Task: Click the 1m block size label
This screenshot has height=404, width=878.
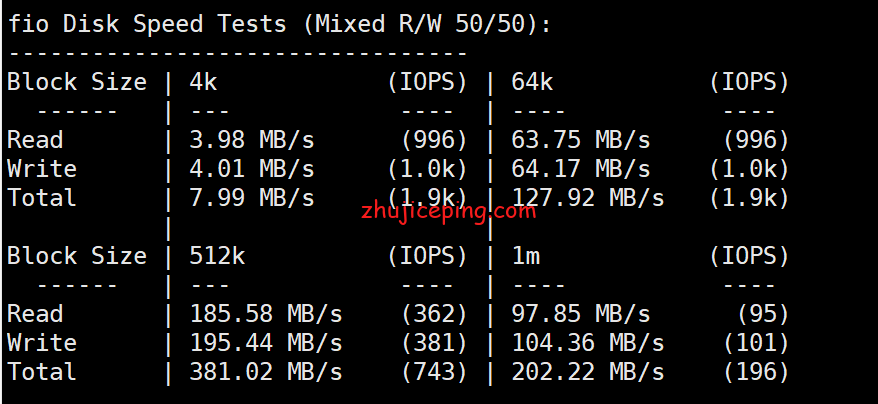Action: click(x=525, y=257)
